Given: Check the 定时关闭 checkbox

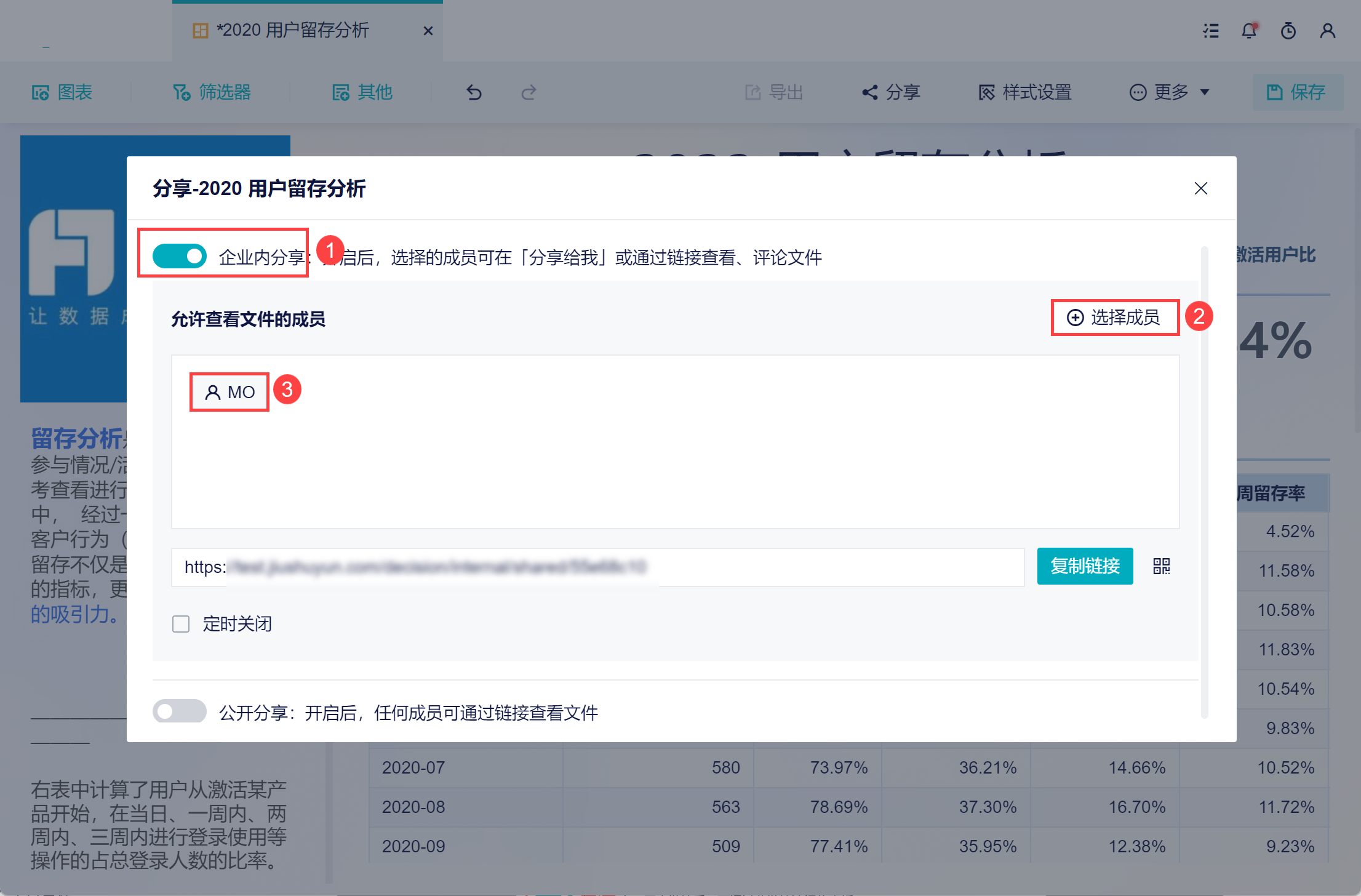Looking at the screenshot, I should click(x=181, y=624).
